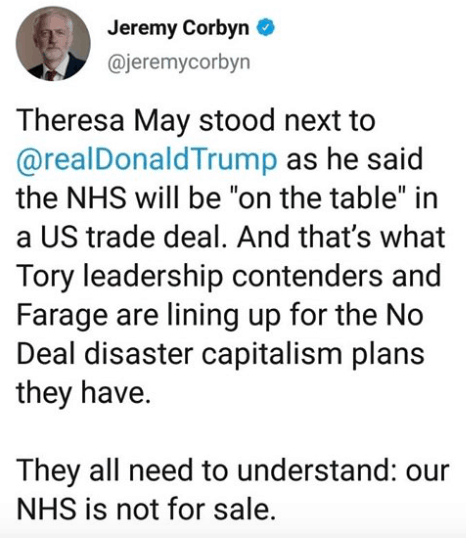Click the word "sale." ending the tweet

(x=245, y=510)
